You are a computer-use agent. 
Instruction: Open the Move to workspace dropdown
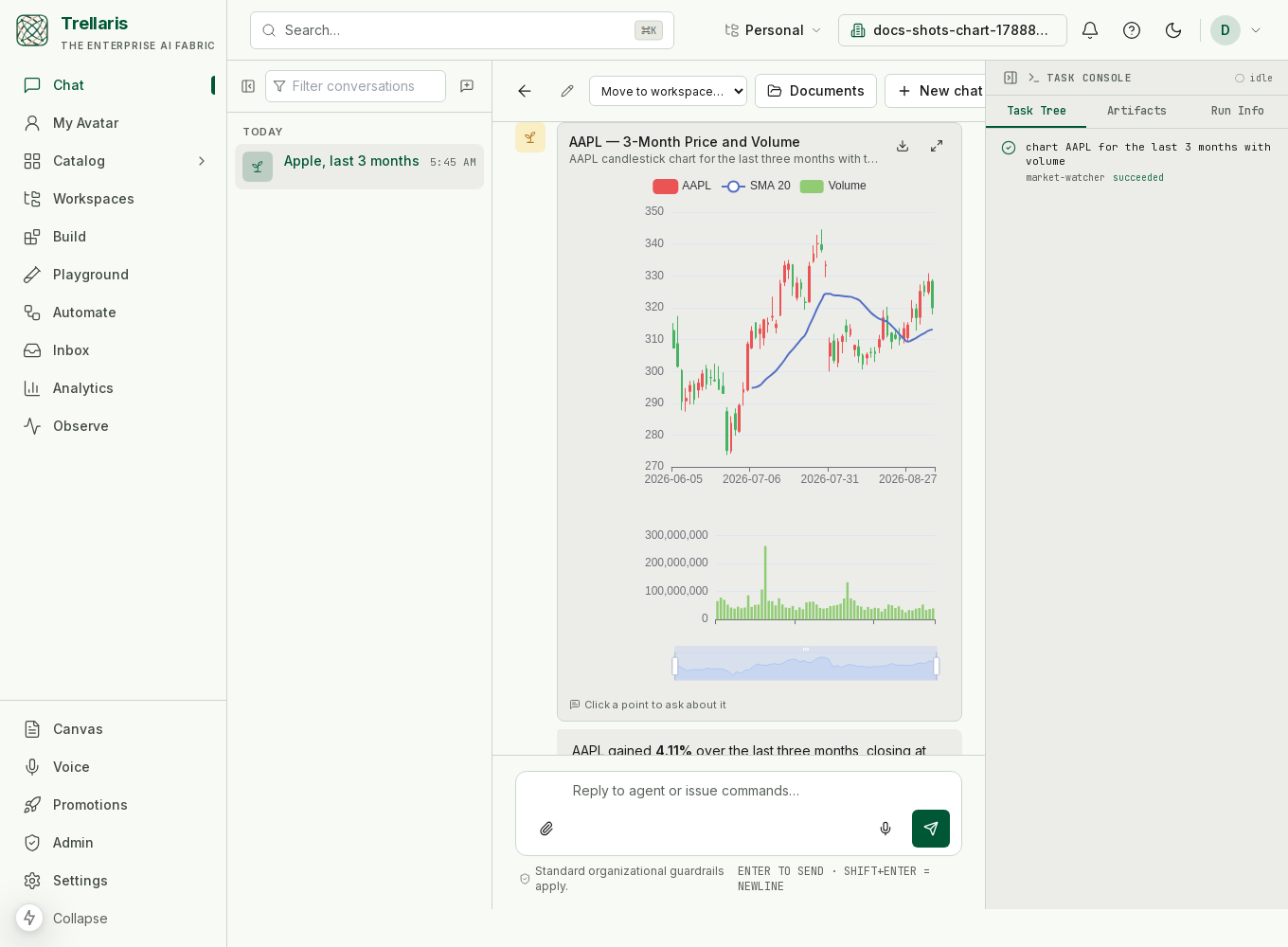coord(668,91)
